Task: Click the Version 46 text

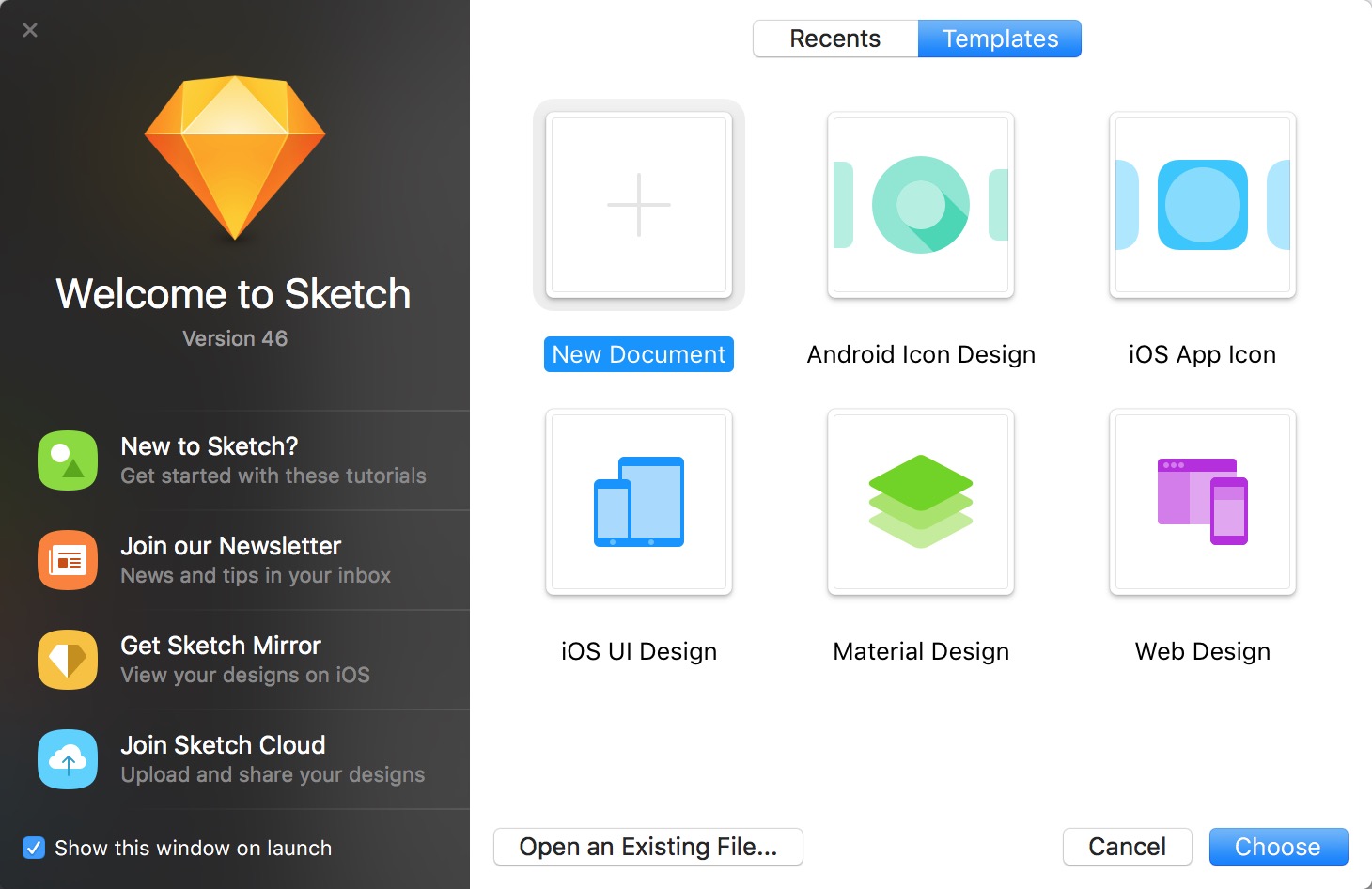Action: coord(235,338)
